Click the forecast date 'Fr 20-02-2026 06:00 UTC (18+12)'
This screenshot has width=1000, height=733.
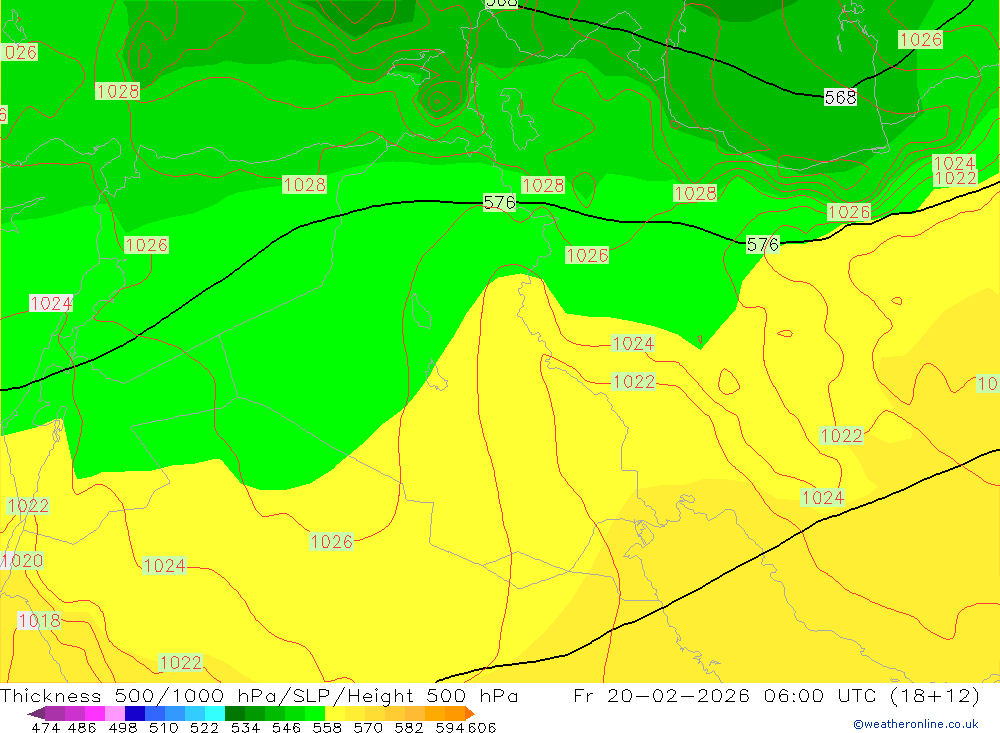coord(776,695)
